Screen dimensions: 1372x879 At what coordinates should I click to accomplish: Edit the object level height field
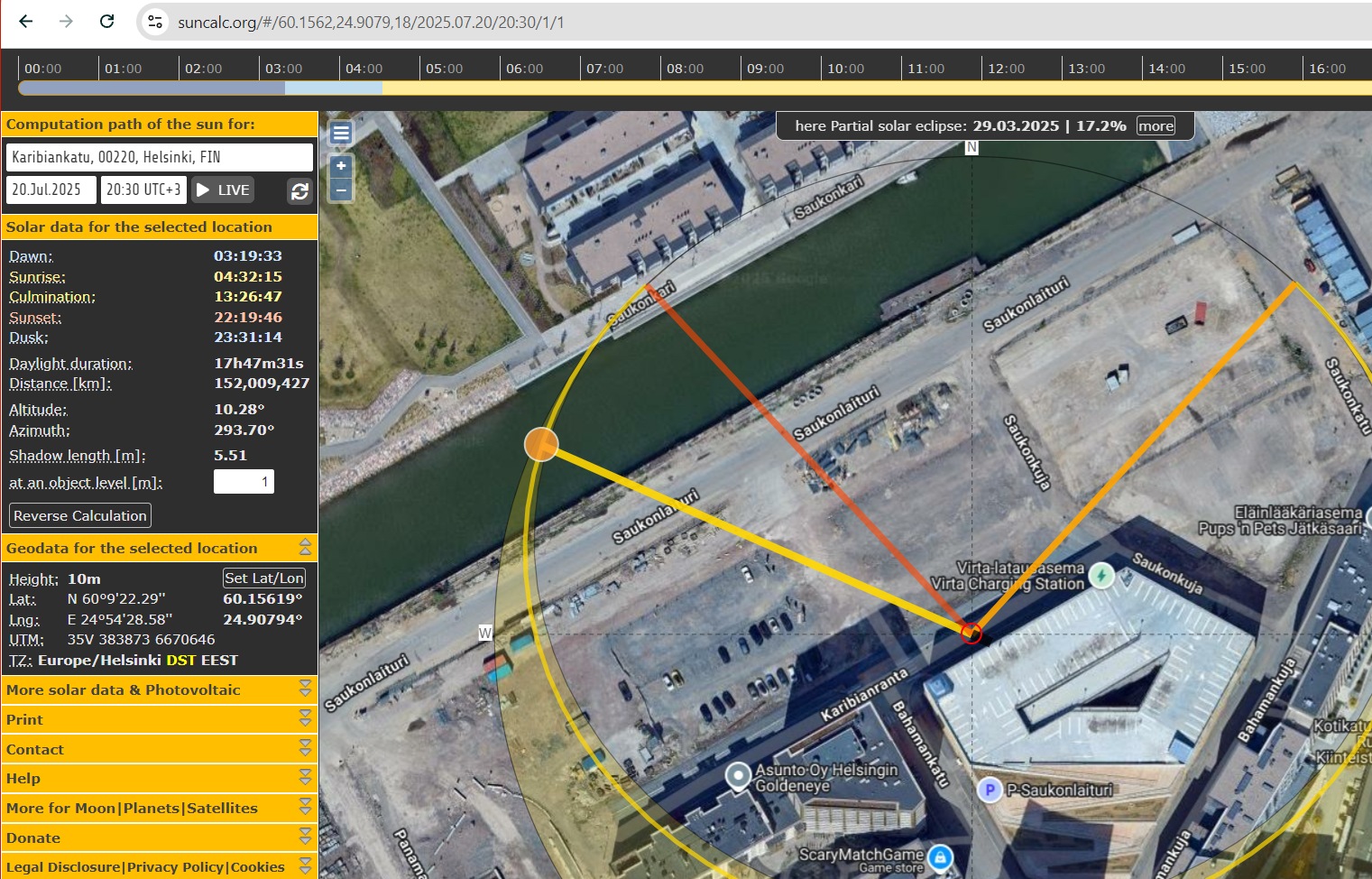point(244,482)
